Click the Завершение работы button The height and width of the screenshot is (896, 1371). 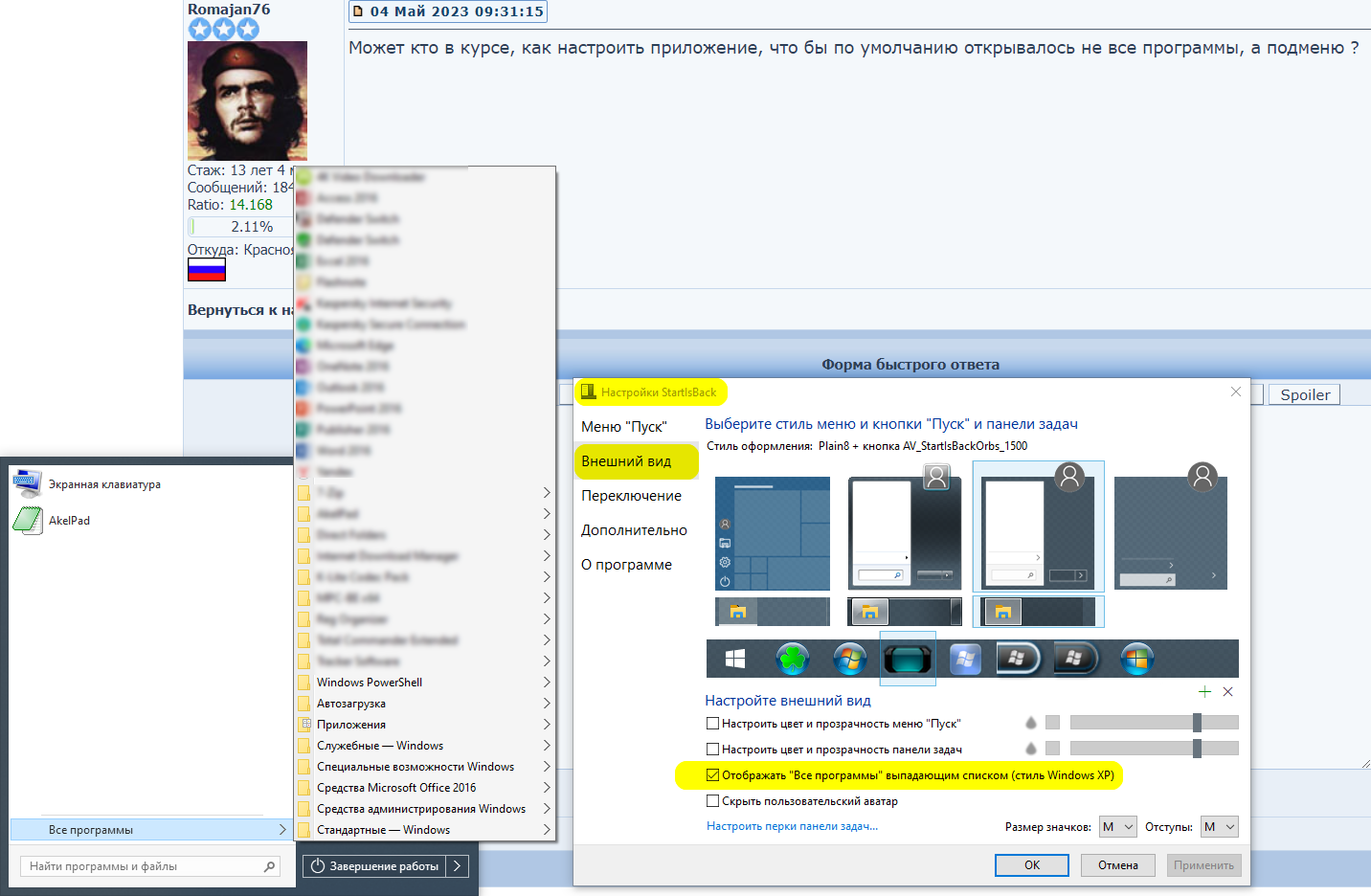point(374,866)
